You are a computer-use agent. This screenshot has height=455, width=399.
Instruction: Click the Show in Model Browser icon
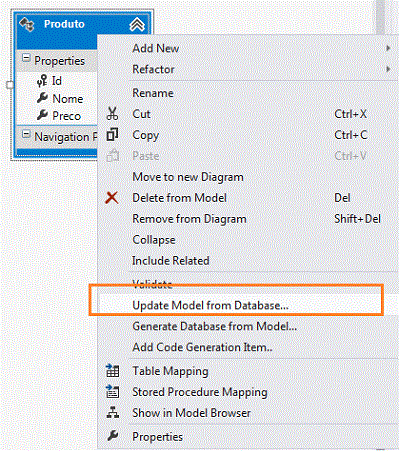(113, 412)
